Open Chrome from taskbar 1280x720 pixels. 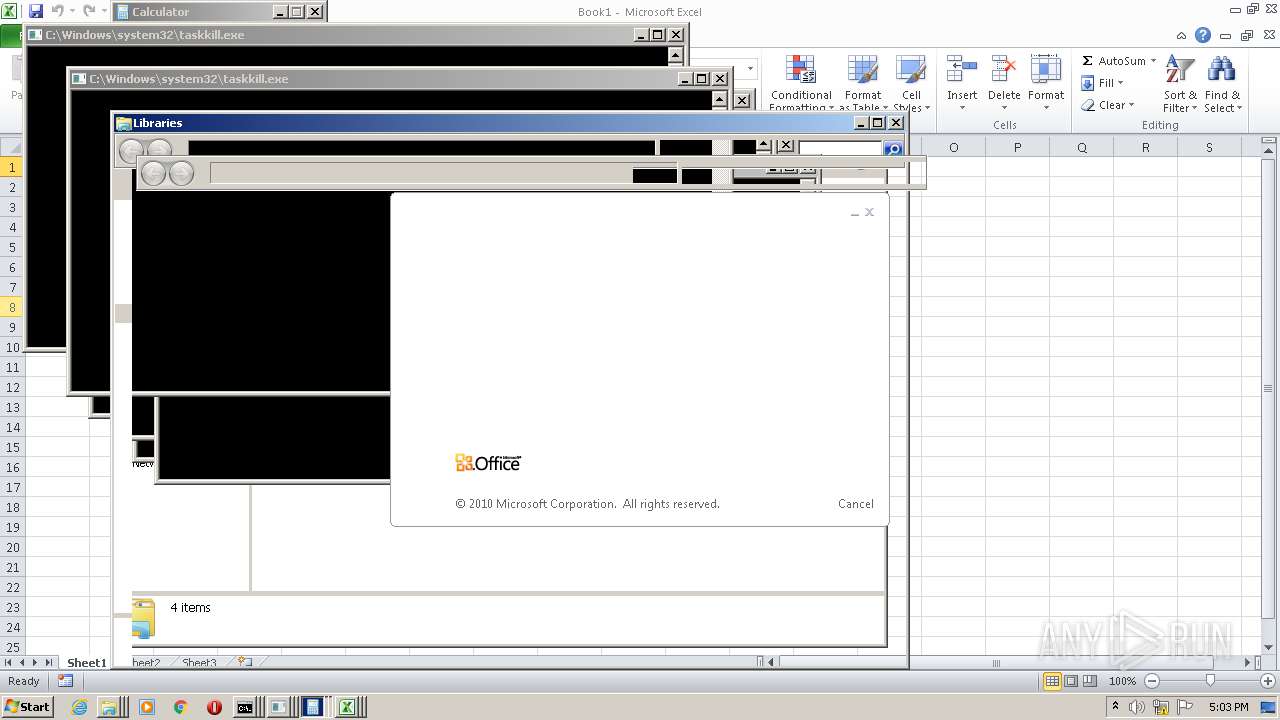pos(180,707)
